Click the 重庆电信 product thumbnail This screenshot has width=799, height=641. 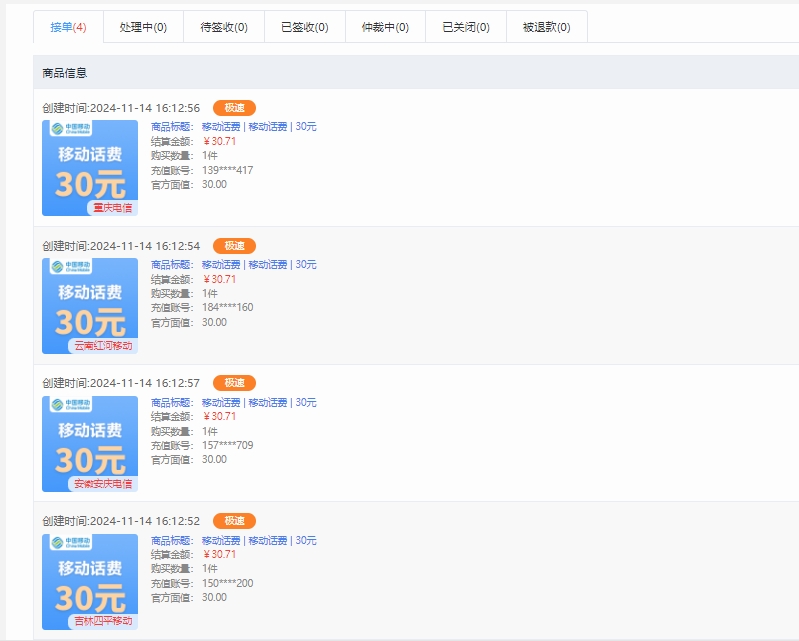point(90,168)
